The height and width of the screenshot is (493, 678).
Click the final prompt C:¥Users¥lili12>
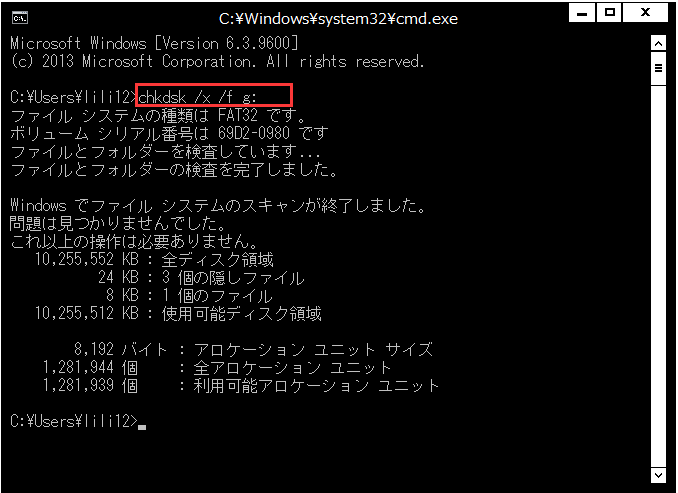point(74,421)
